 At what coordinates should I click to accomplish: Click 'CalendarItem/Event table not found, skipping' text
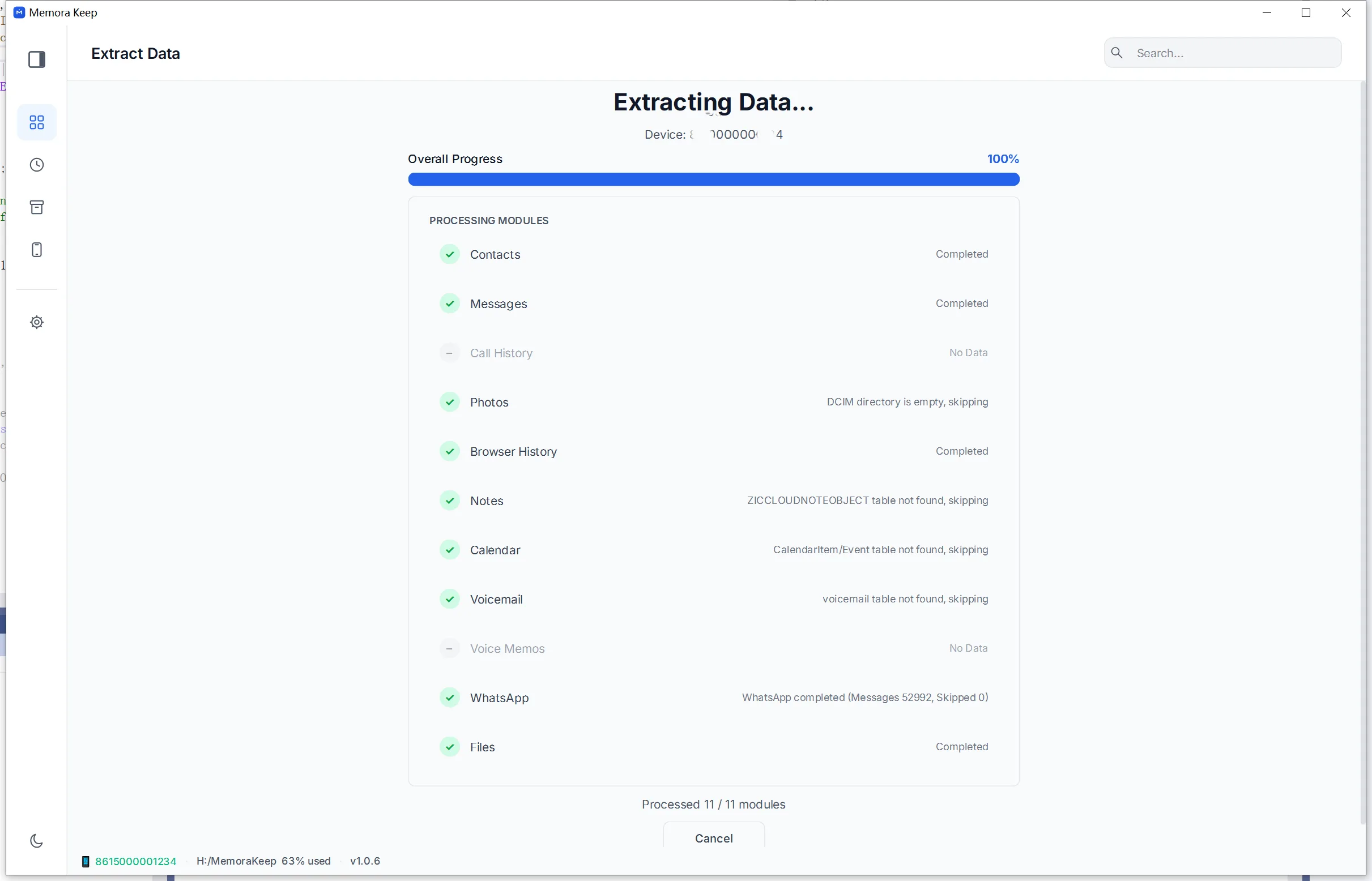pyautogui.click(x=880, y=549)
